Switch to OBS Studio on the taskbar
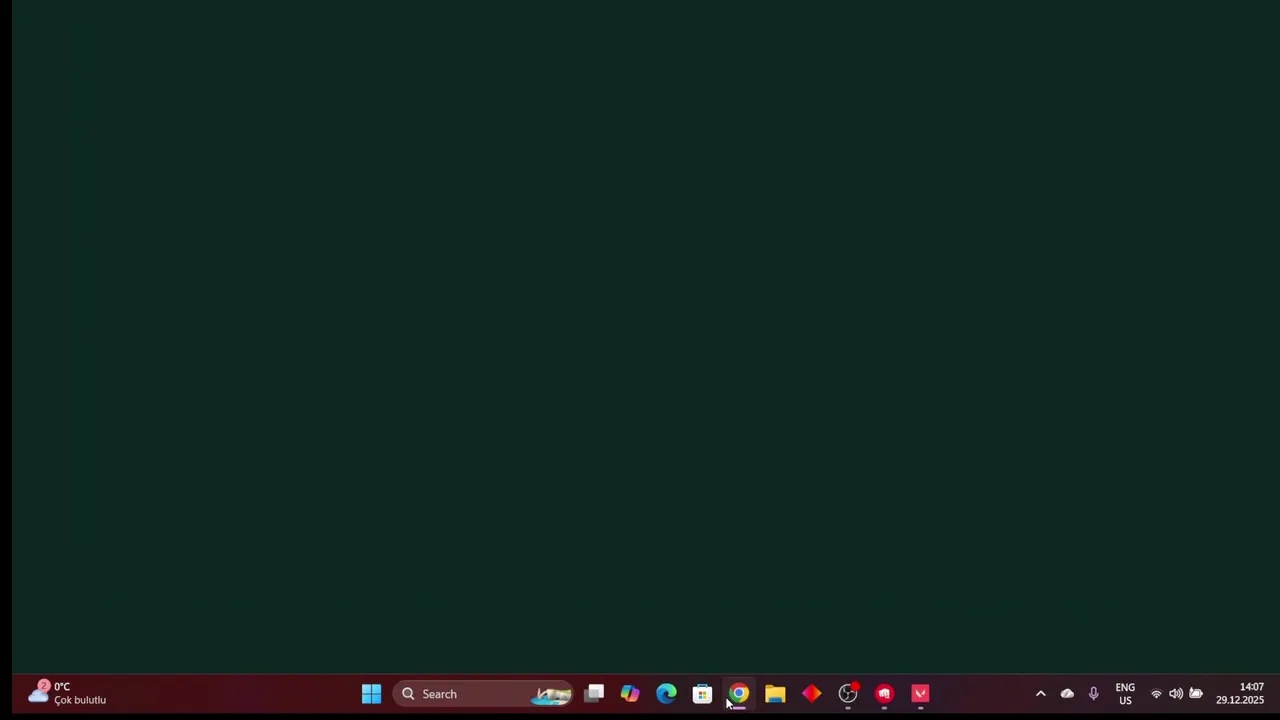This screenshot has width=1280, height=720. point(848,694)
